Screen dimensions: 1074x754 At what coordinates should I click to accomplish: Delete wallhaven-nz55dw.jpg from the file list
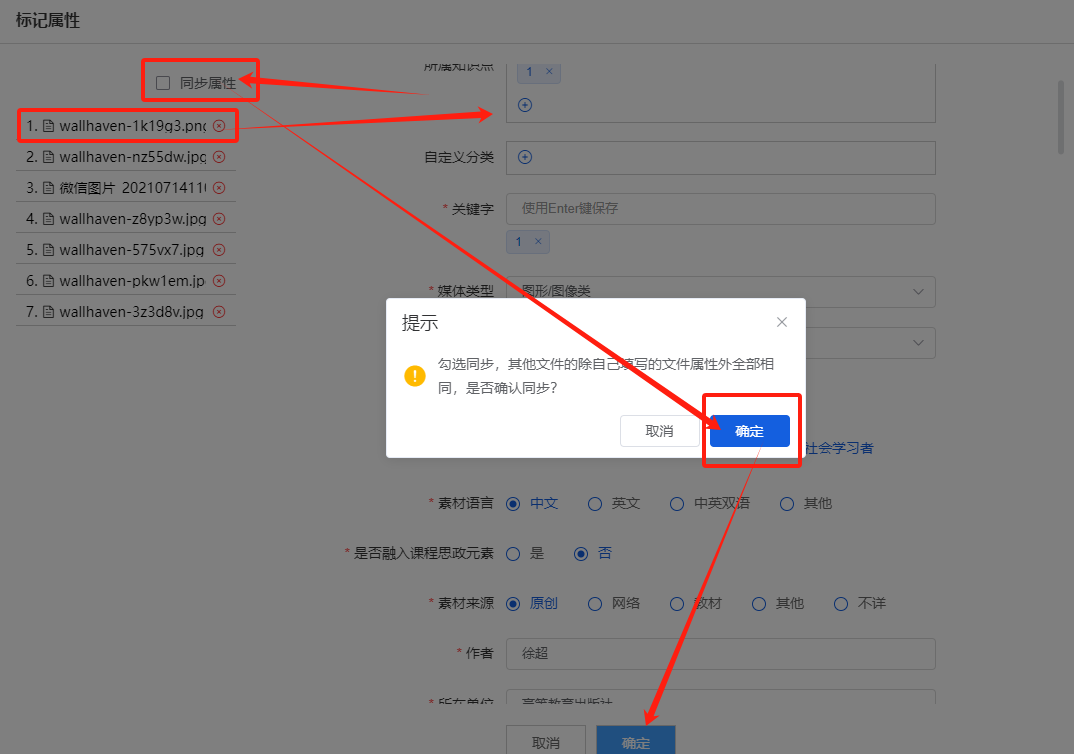click(x=219, y=157)
